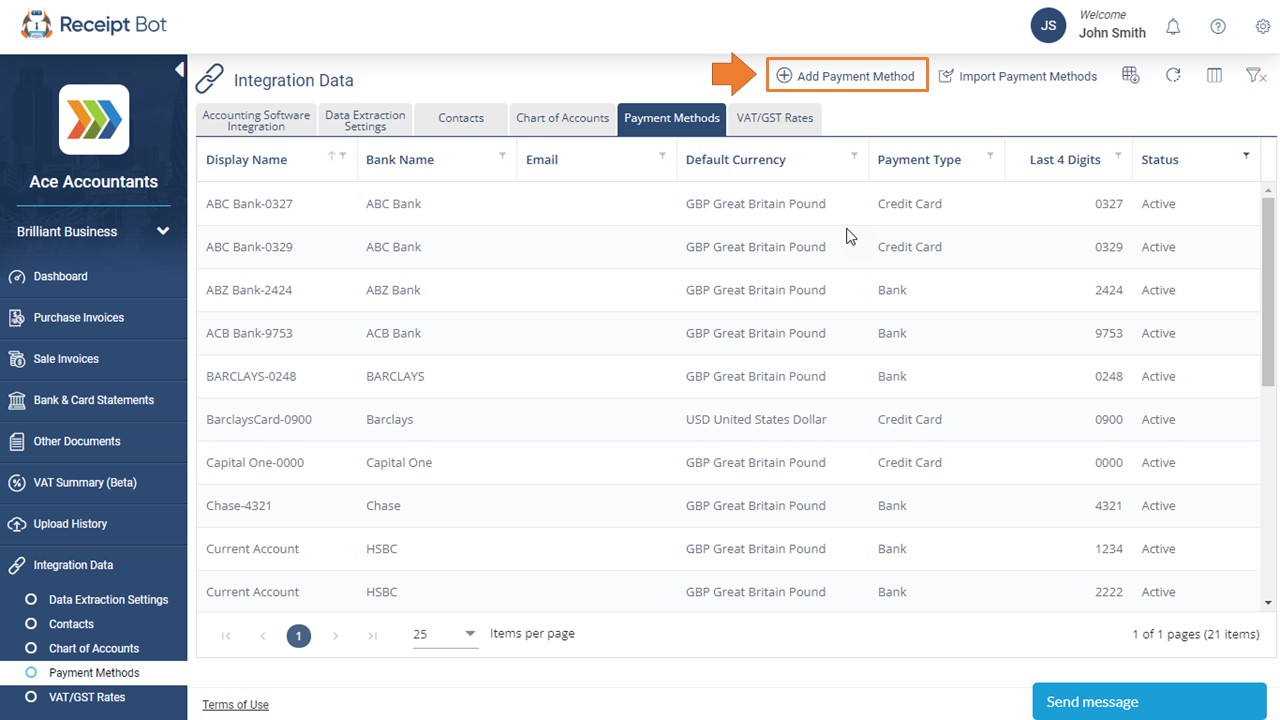Viewport: 1280px width, 720px height.
Task: Click the Send message button
Action: point(1149,702)
